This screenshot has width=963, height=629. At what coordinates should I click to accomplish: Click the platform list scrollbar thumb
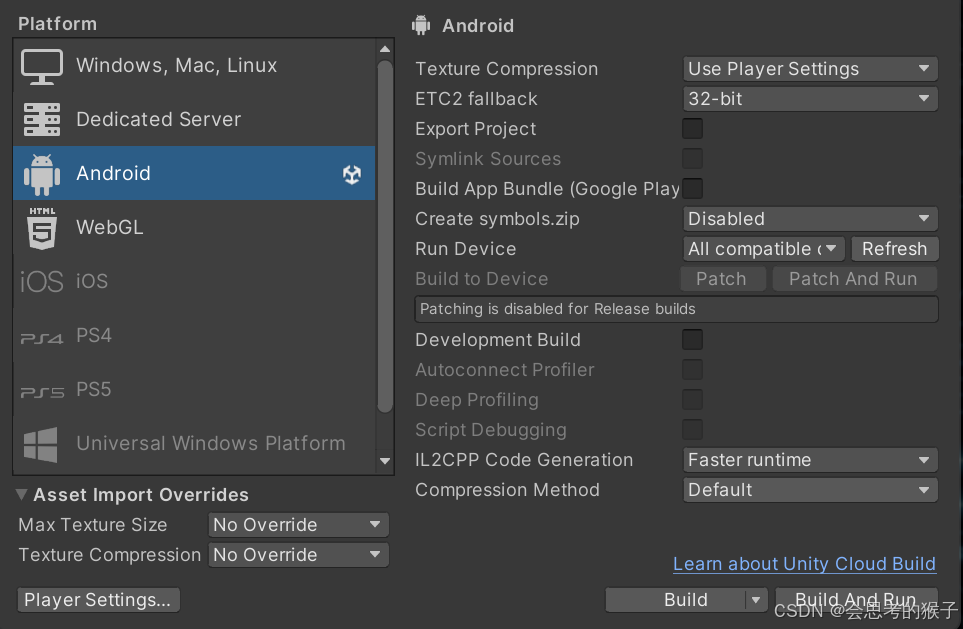point(385,236)
